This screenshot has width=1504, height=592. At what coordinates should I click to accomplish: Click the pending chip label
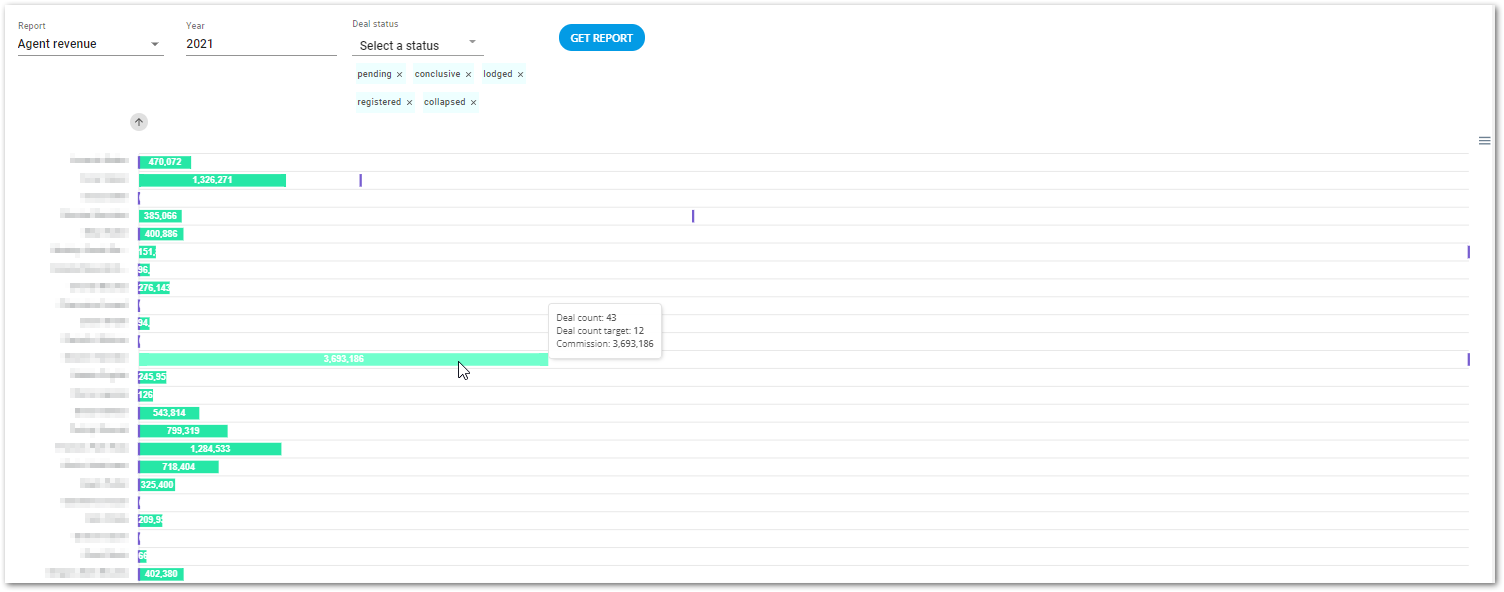[374, 74]
